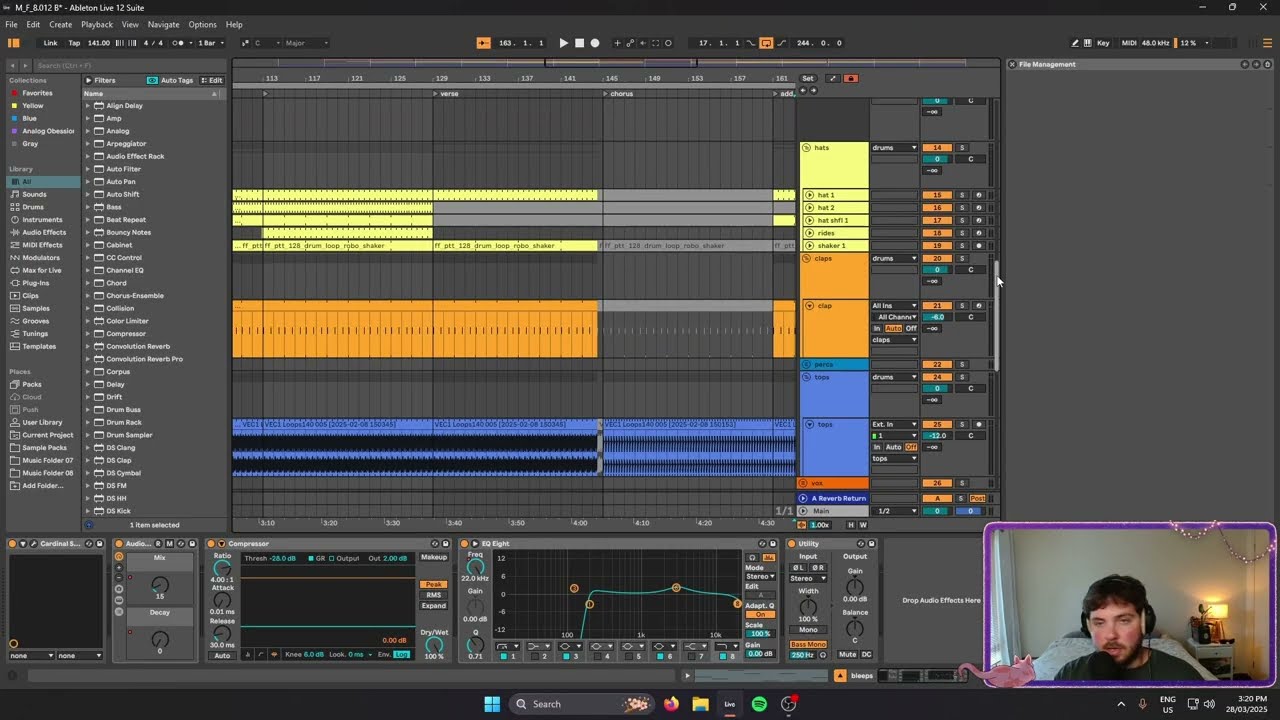Open the Audio Effects library category
The width and height of the screenshot is (1280, 720).
click(x=44, y=232)
